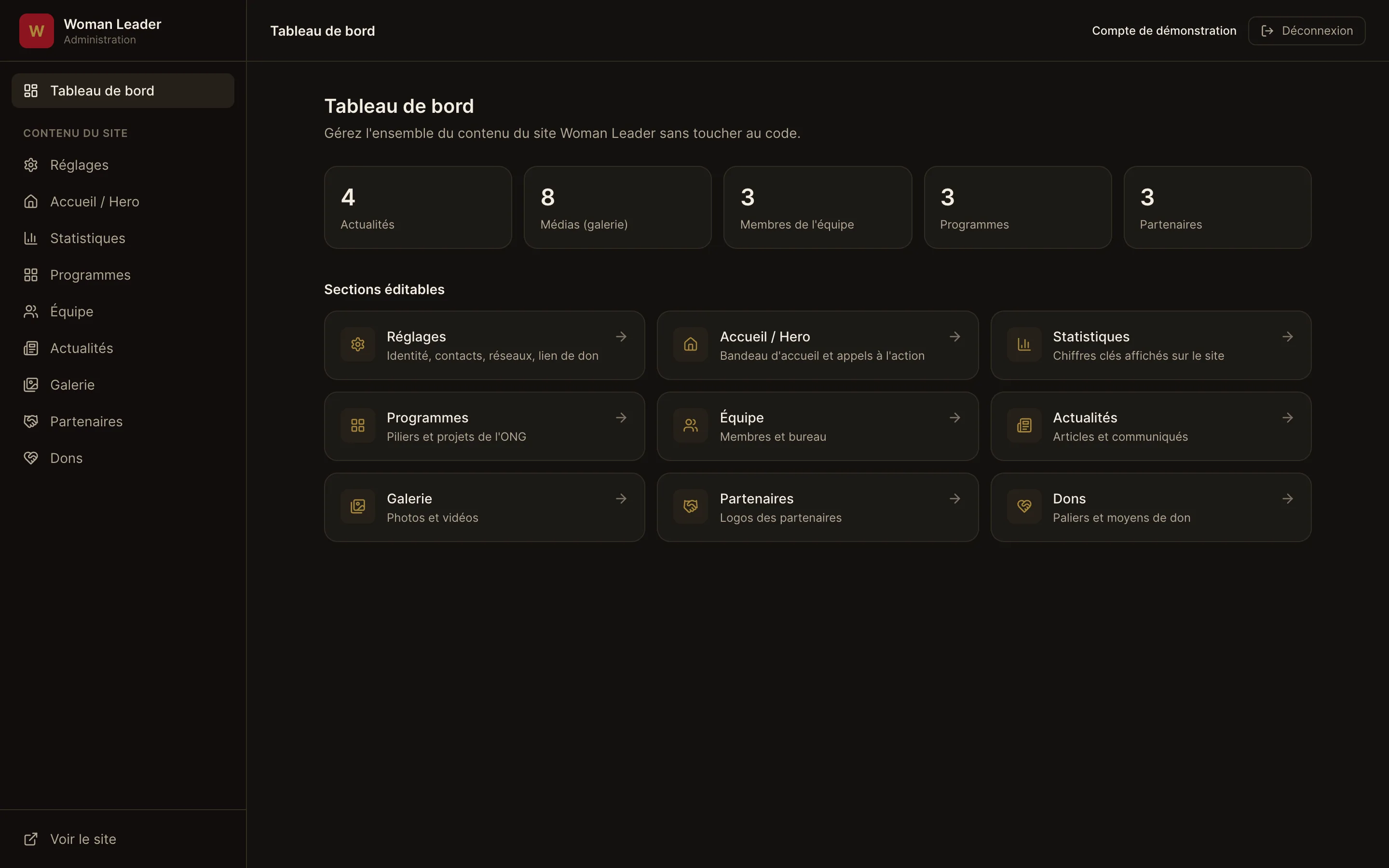Click the Programmes grid icon in the sidebar
This screenshot has height=868, width=1389.
point(31,275)
